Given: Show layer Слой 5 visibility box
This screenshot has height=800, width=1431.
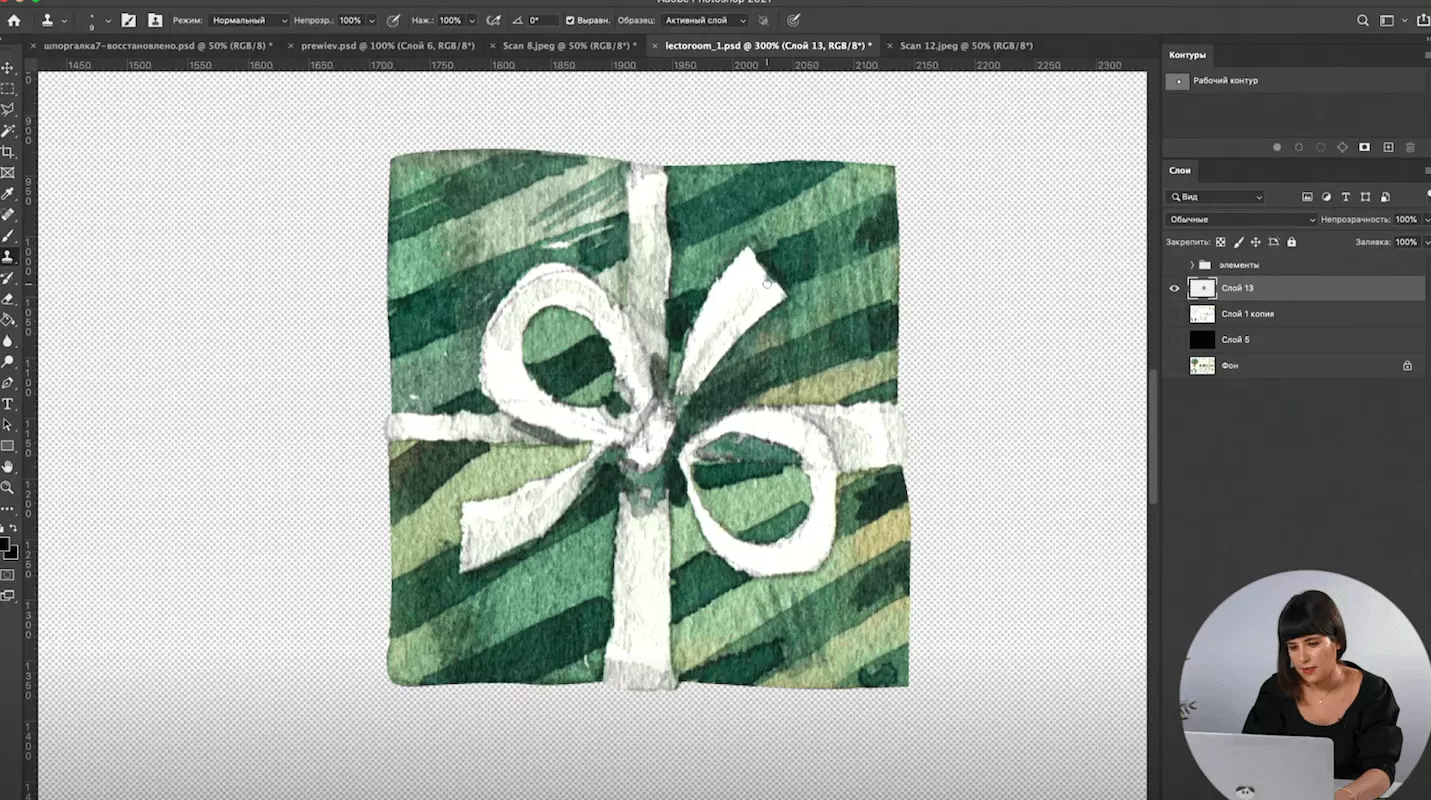Looking at the screenshot, I should [1175, 340].
